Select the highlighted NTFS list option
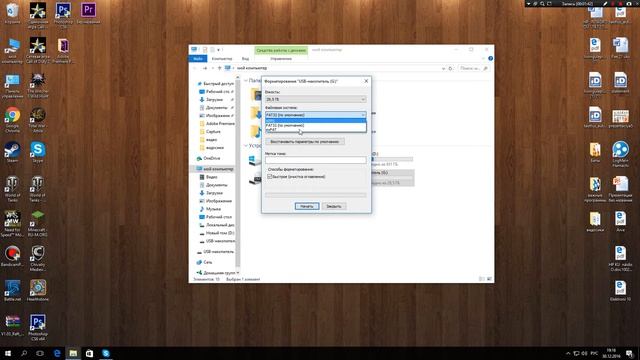Viewport: 640px width, 360px height. point(316,121)
